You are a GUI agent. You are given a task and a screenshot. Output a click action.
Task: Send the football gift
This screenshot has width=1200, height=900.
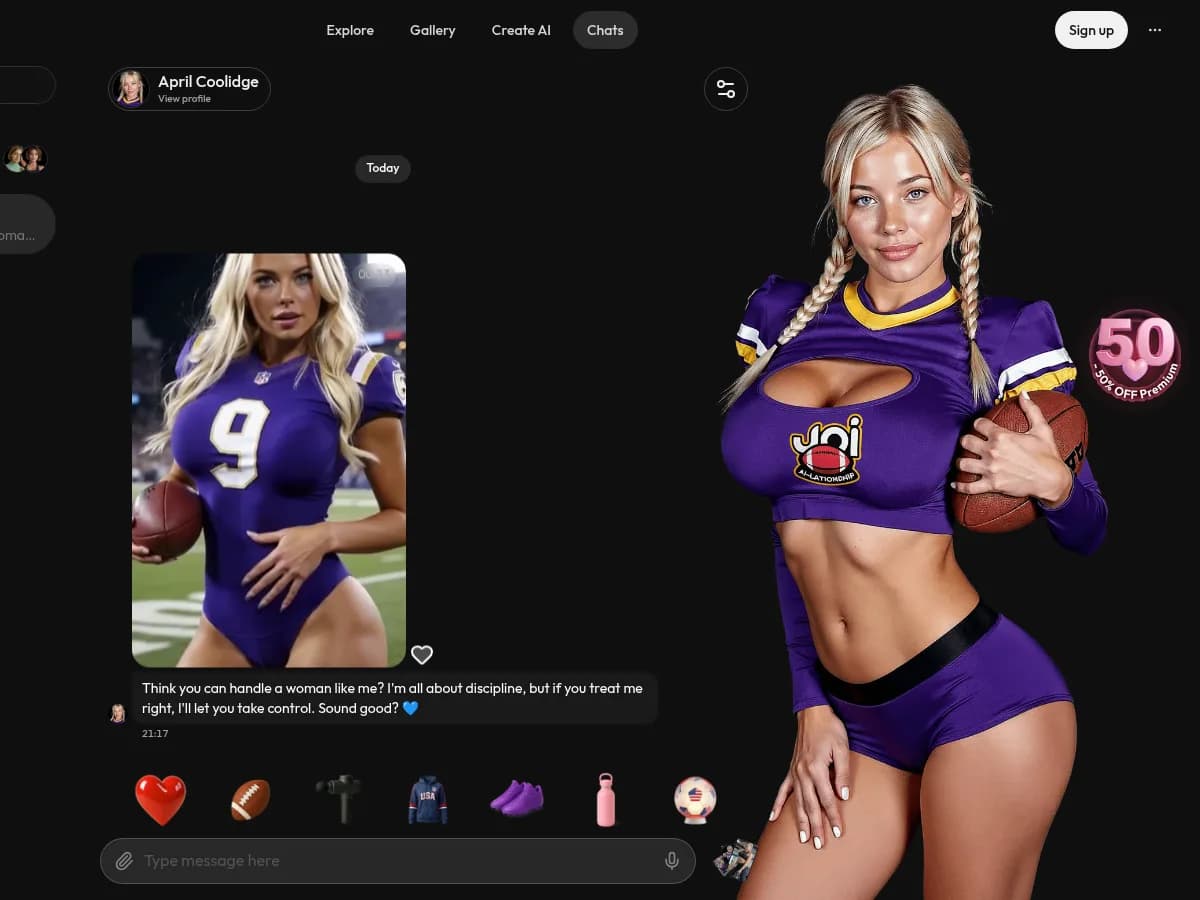(250, 800)
